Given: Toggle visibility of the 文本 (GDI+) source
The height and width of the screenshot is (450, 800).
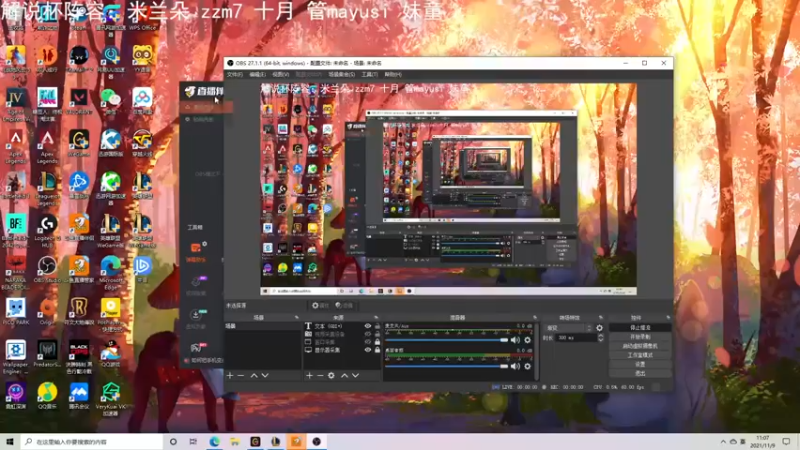Looking at the screenshot, I should [x=367, y=326].
